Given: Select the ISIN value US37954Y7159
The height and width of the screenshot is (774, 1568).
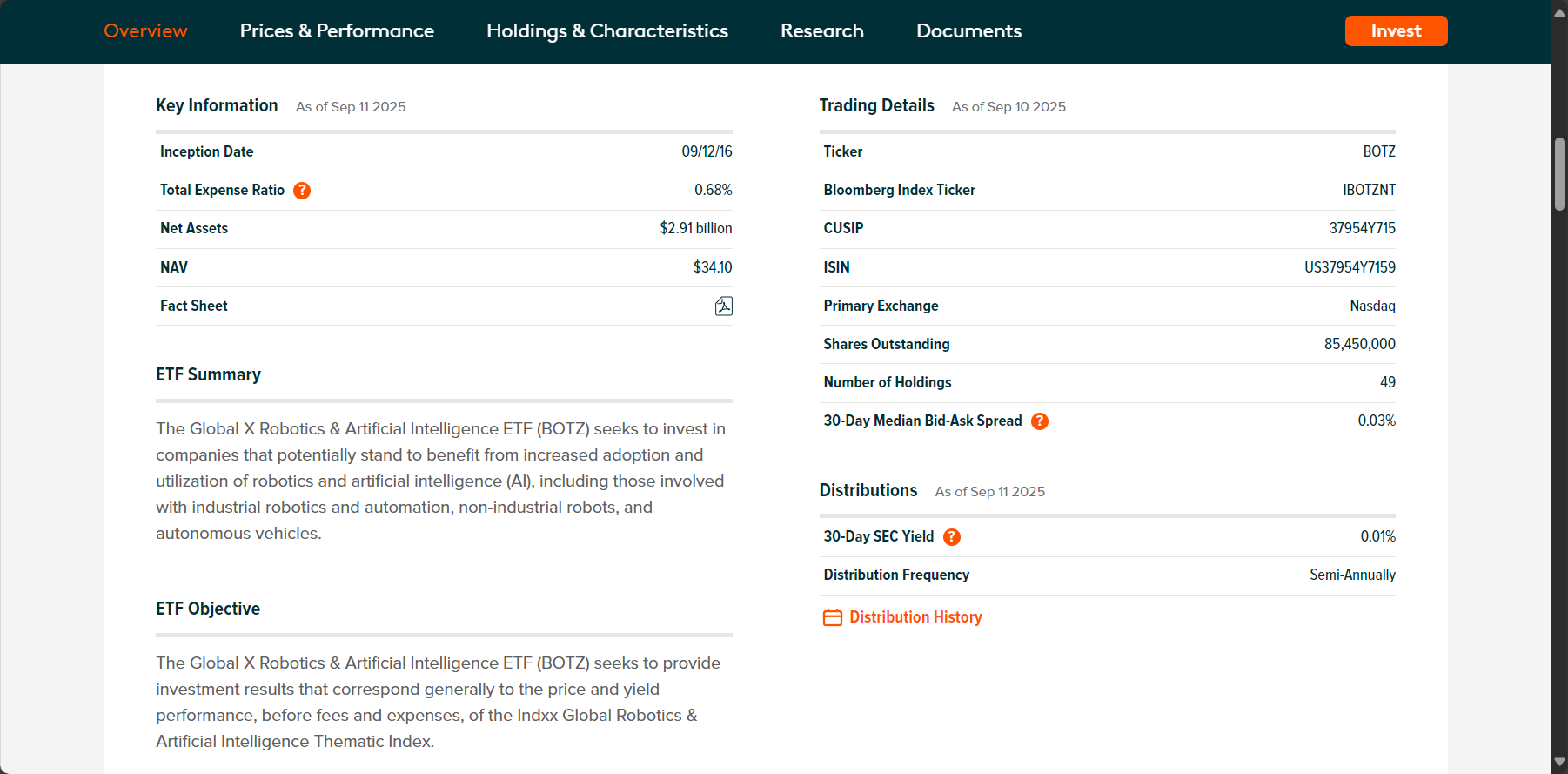Looking at the screenshot, I should click(x=1350, y=267).
